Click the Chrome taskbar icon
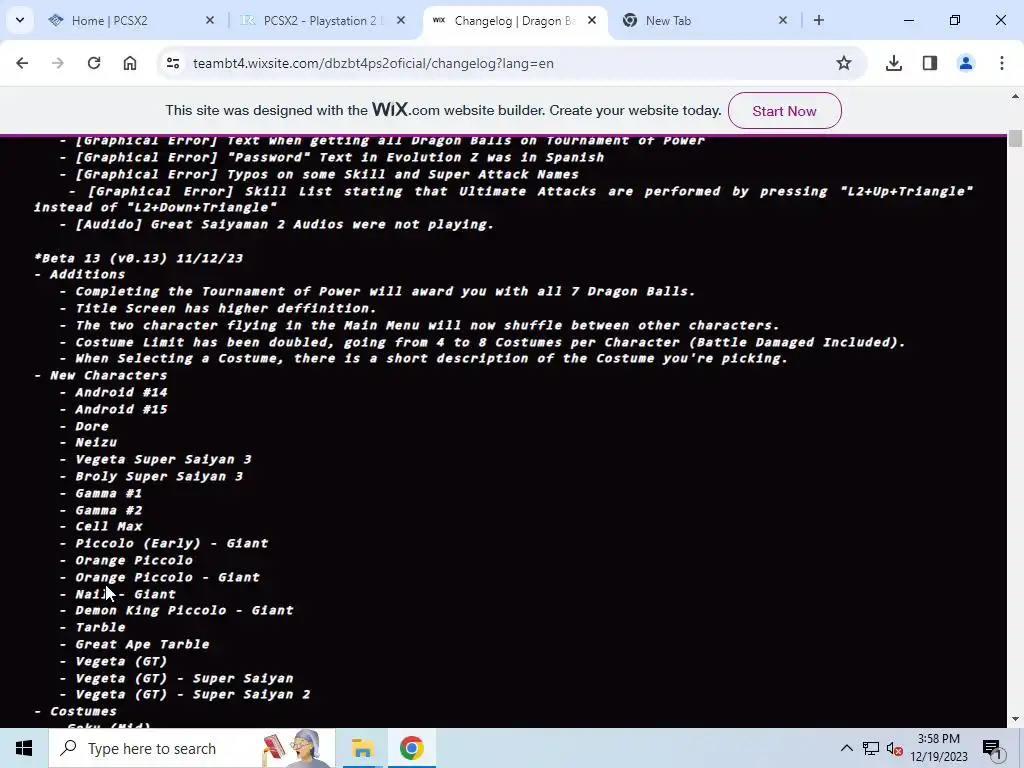Image resolution: width=1024 pixels, height=768 pixels. (x=411, y=748)
